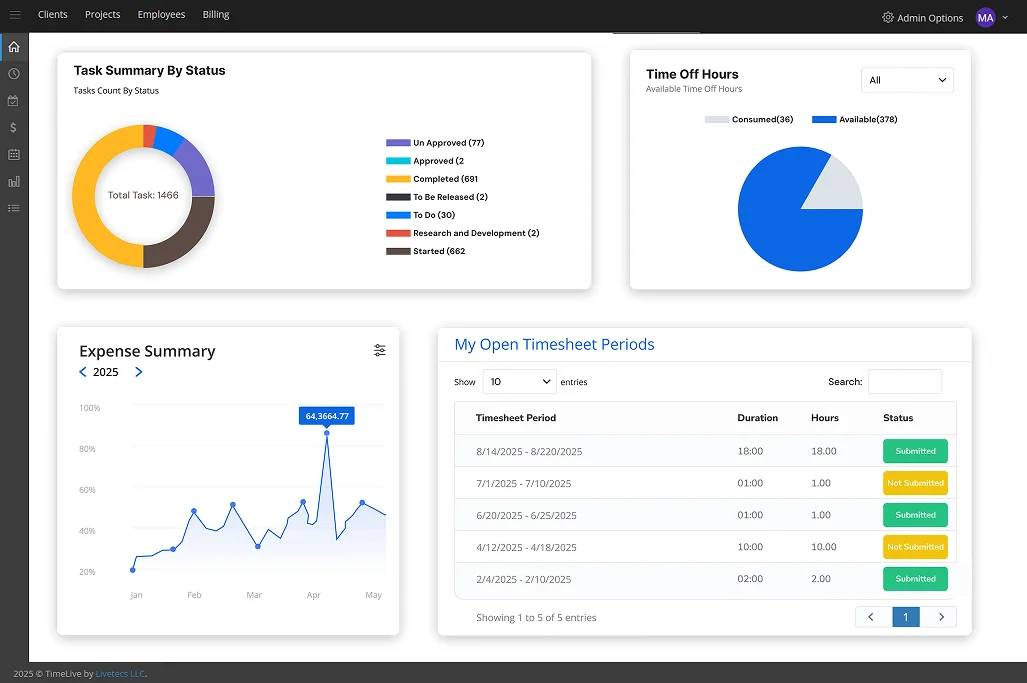Open the MA user avatar
Viewport: 1027px width, 683px height.
[986, 18]
